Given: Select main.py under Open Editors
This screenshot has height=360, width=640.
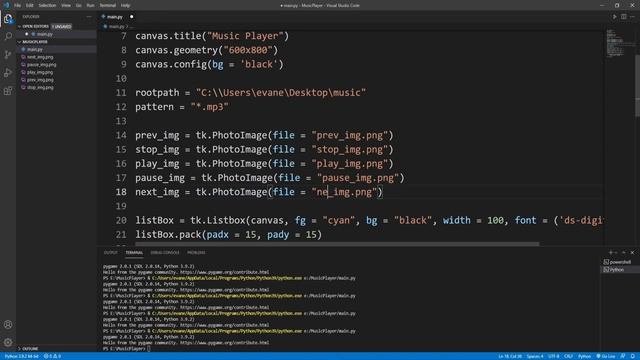Looking at the screenshot, I should pyautogui.click(x=56, y=34).
